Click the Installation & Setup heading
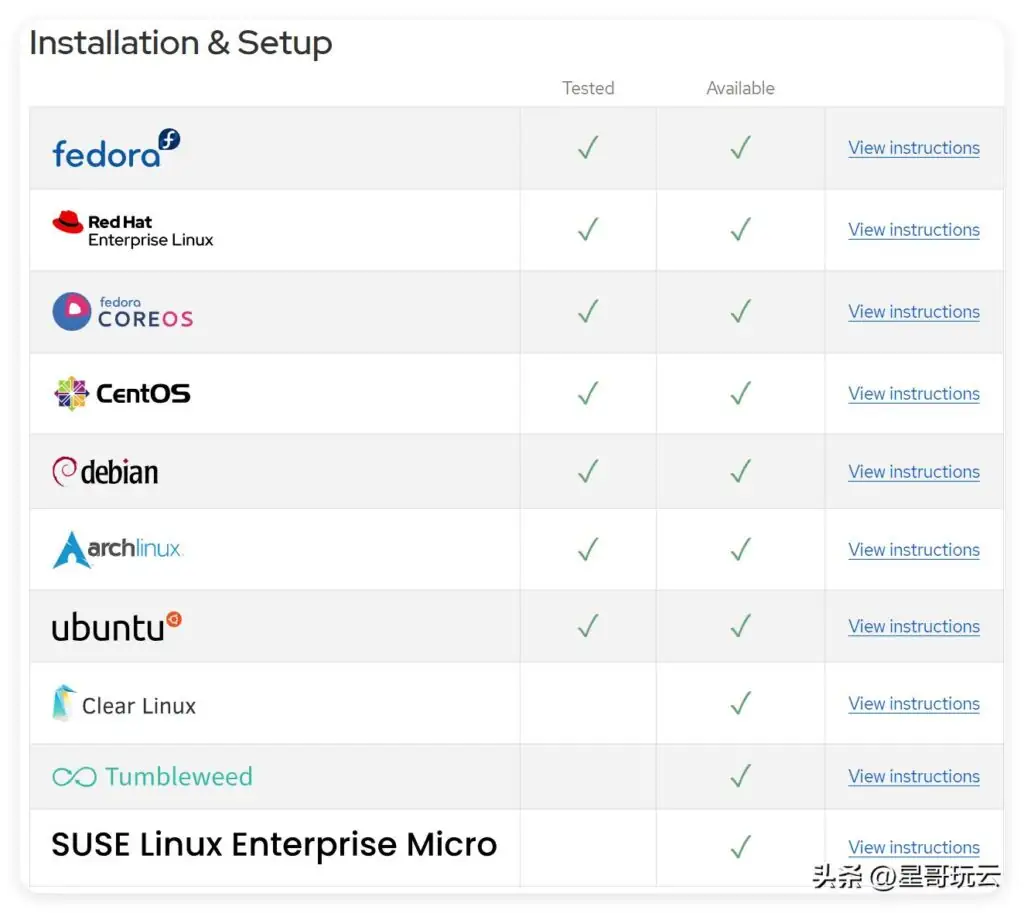Image resolution: width=1024 pixels, height=913 pixels. (180, 43)
